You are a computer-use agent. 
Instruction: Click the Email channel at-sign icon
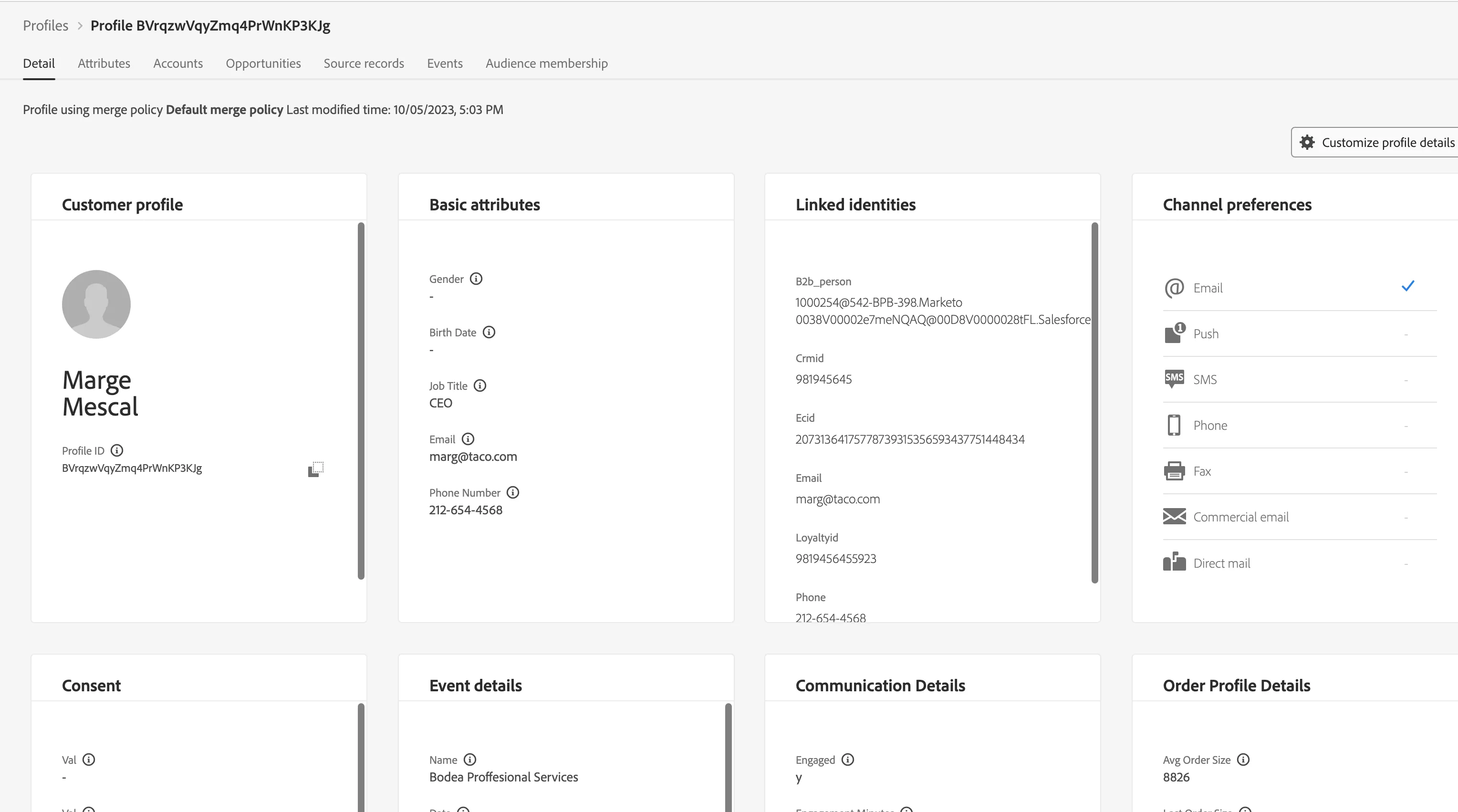(x=1175, y=288)
